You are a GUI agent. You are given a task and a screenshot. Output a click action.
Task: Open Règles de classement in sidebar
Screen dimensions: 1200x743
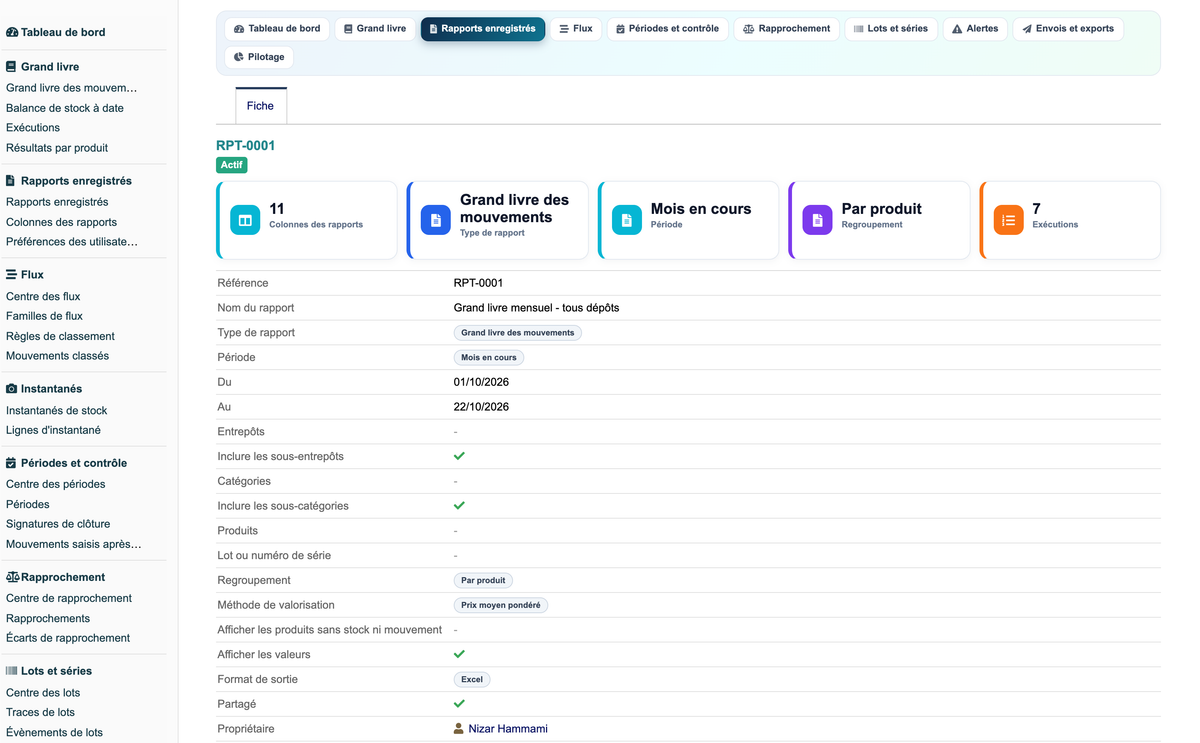(60, 336)
